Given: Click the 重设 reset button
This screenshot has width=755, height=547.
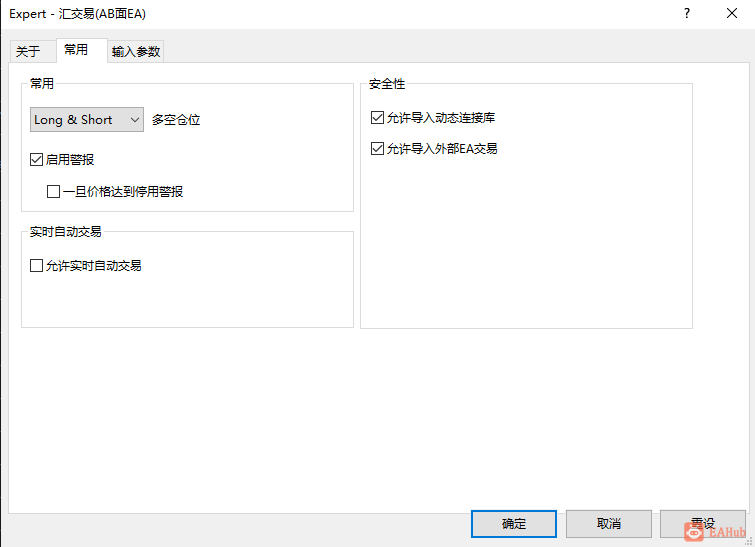Looking at the screenshot, I should (703, 524).
